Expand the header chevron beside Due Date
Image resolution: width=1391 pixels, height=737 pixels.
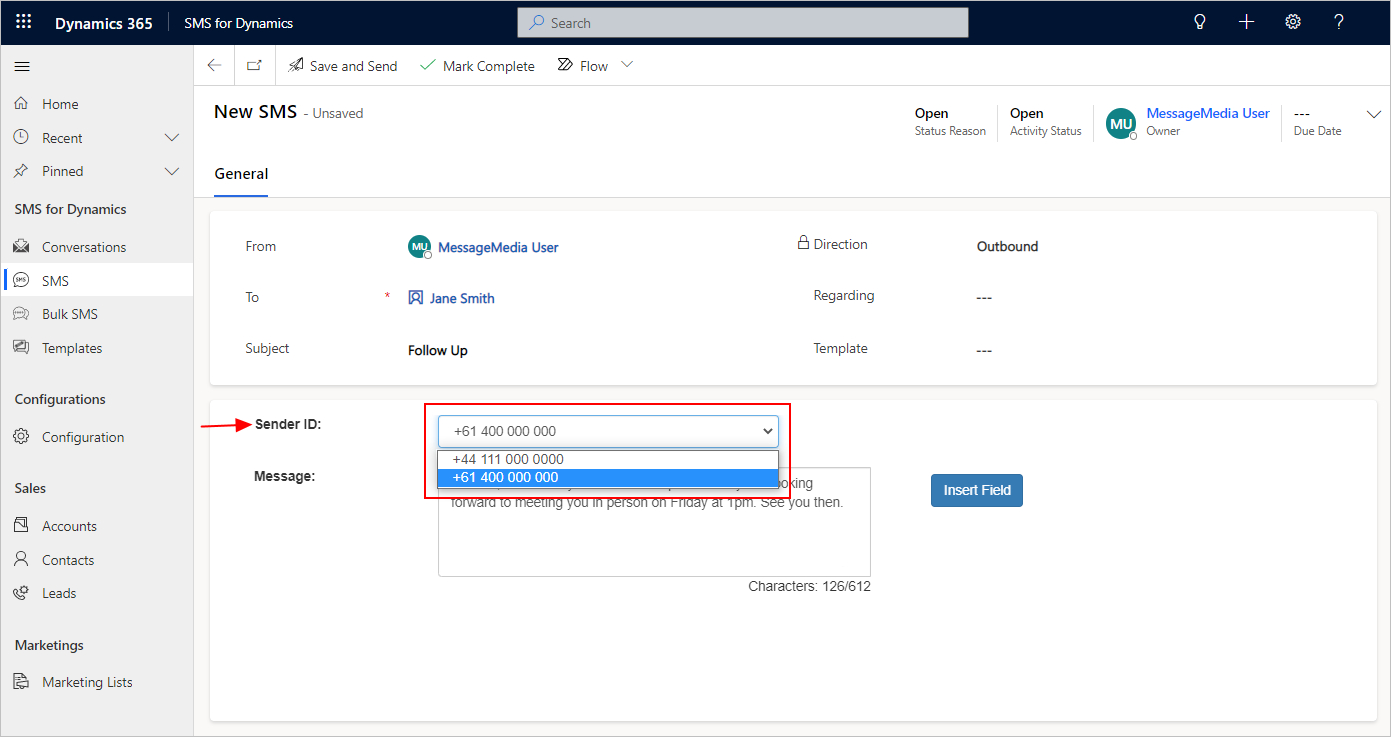pyautogui.click(x=1373, y=114)
